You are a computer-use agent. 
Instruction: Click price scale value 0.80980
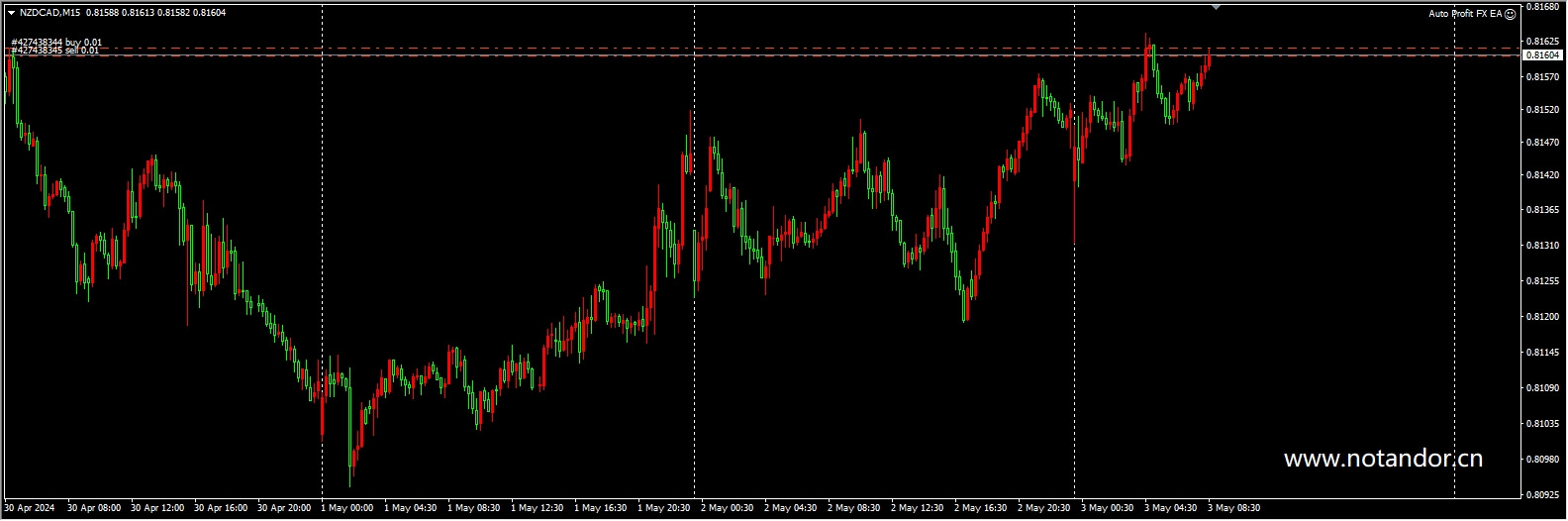pyautogui.click(x=1543, y=460)
